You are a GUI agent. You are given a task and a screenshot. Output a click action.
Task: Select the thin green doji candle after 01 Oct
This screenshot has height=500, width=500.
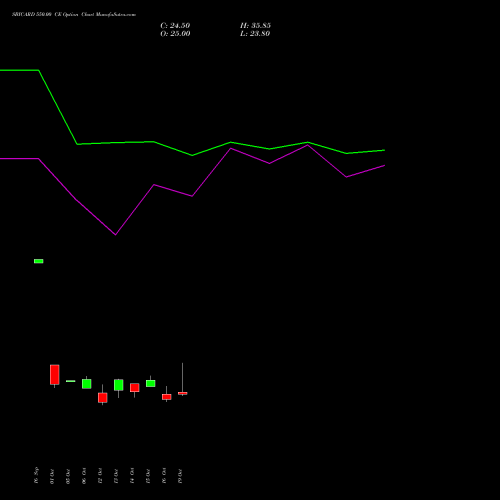(x=71, y=381)
